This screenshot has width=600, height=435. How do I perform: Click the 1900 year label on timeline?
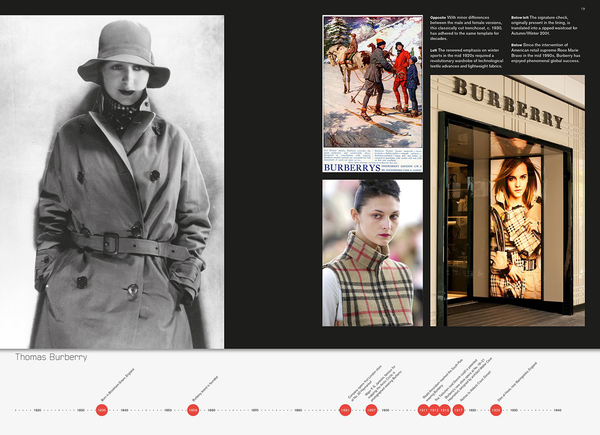click(x=385, y=410)
